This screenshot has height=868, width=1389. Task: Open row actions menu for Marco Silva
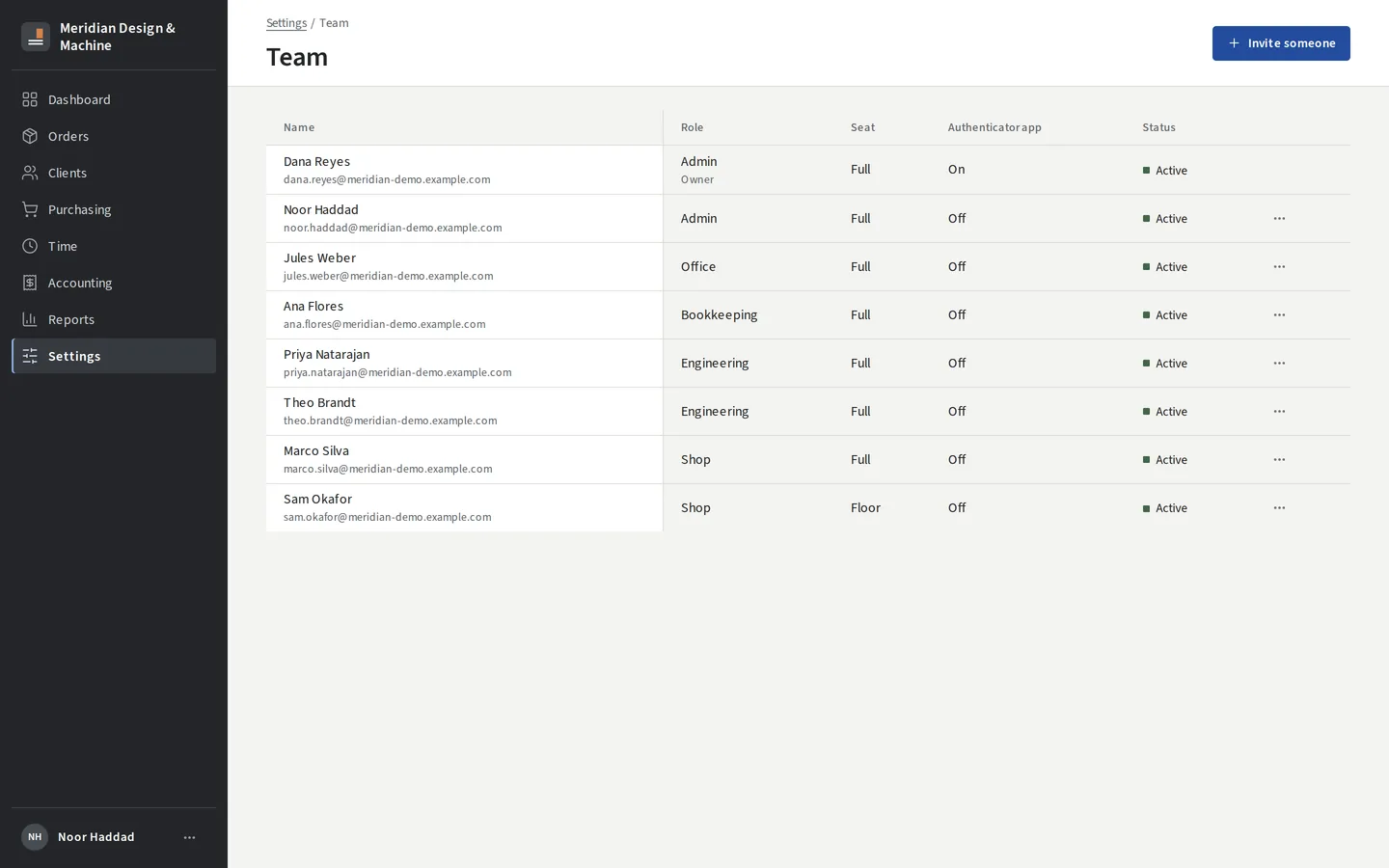tap(1279, 460)
